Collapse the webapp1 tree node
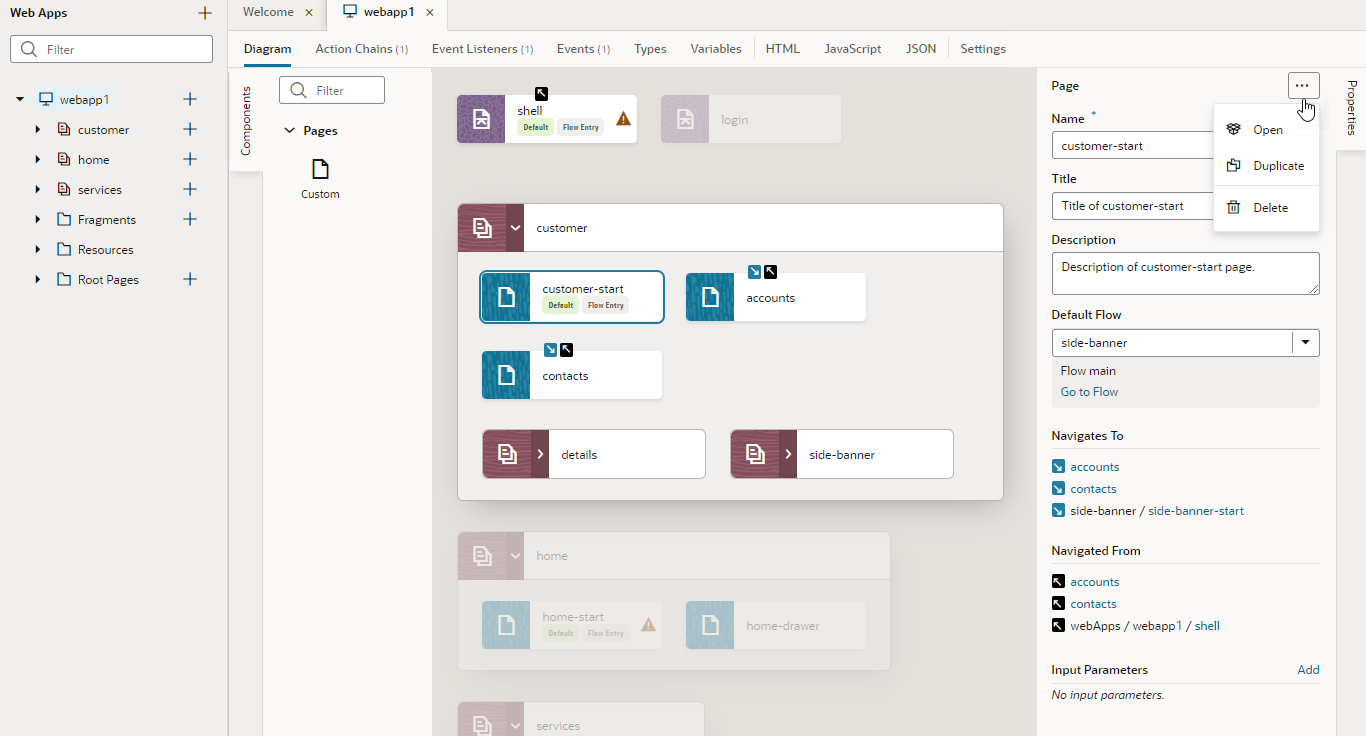 (20, 99)
